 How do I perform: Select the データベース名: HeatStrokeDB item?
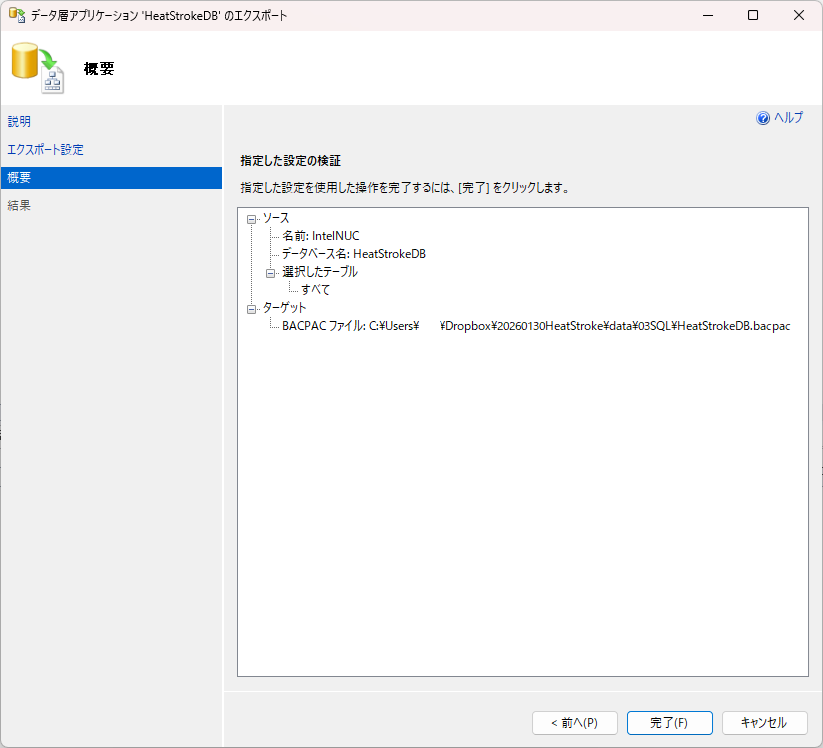point(353,254)
